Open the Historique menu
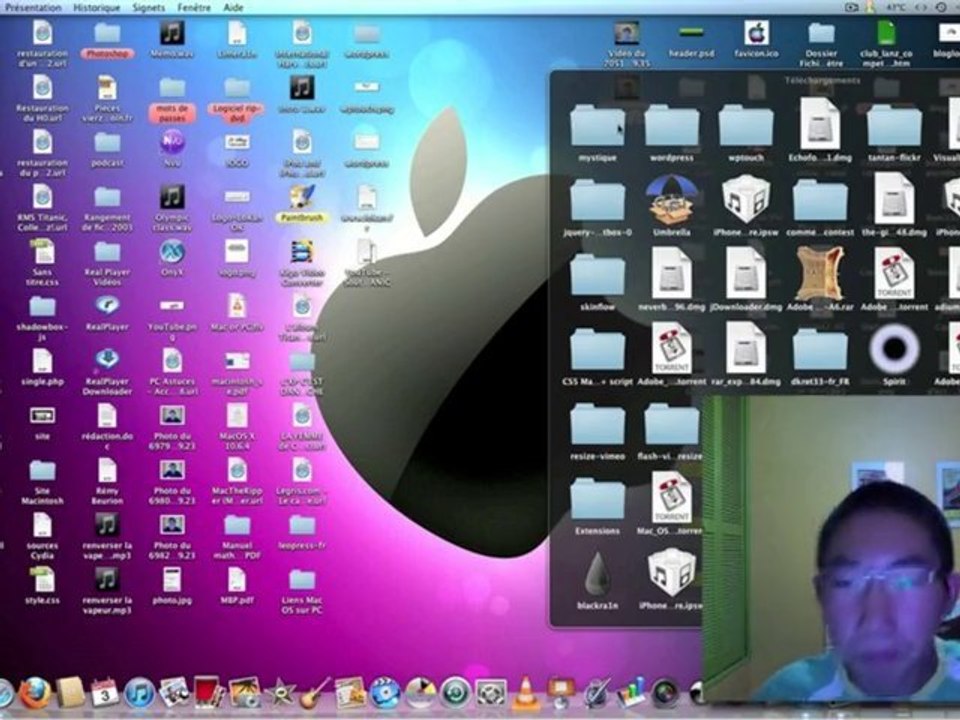The height and width of the screenshot is (720, 960). (97, 7)
